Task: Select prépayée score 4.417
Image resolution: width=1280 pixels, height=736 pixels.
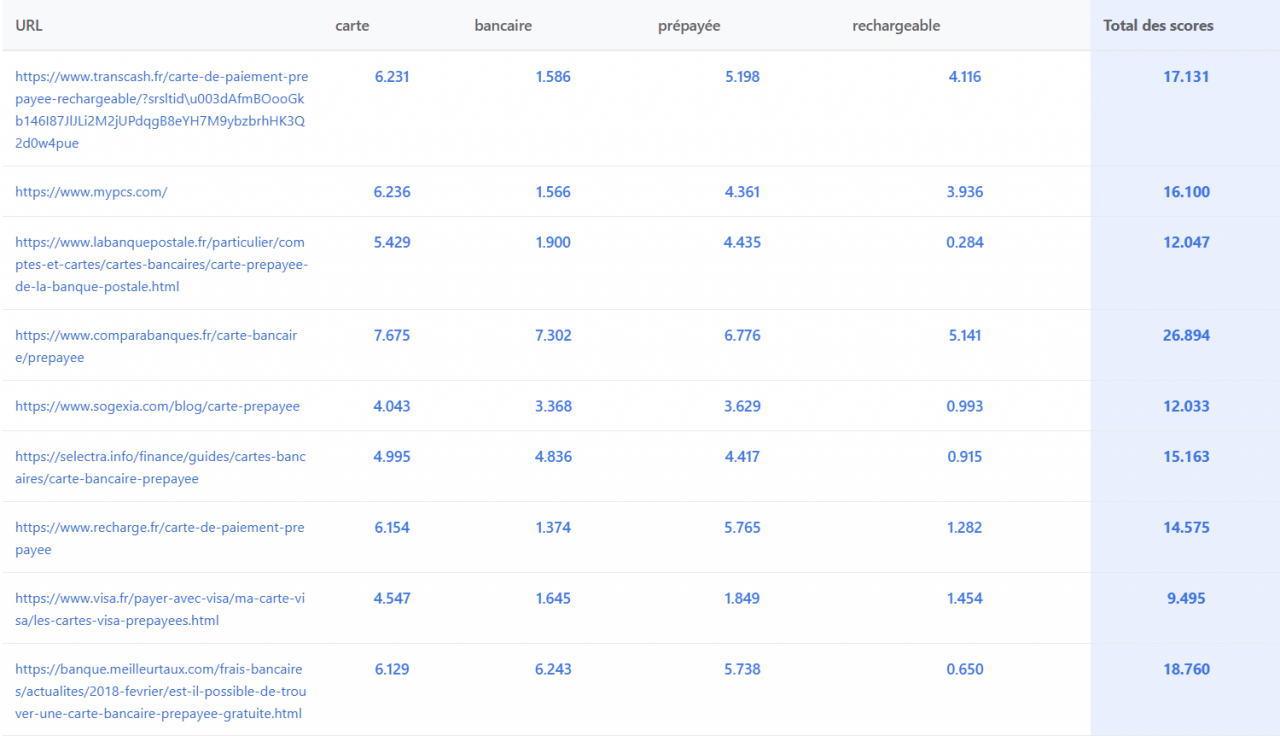Action: [742, 456]
